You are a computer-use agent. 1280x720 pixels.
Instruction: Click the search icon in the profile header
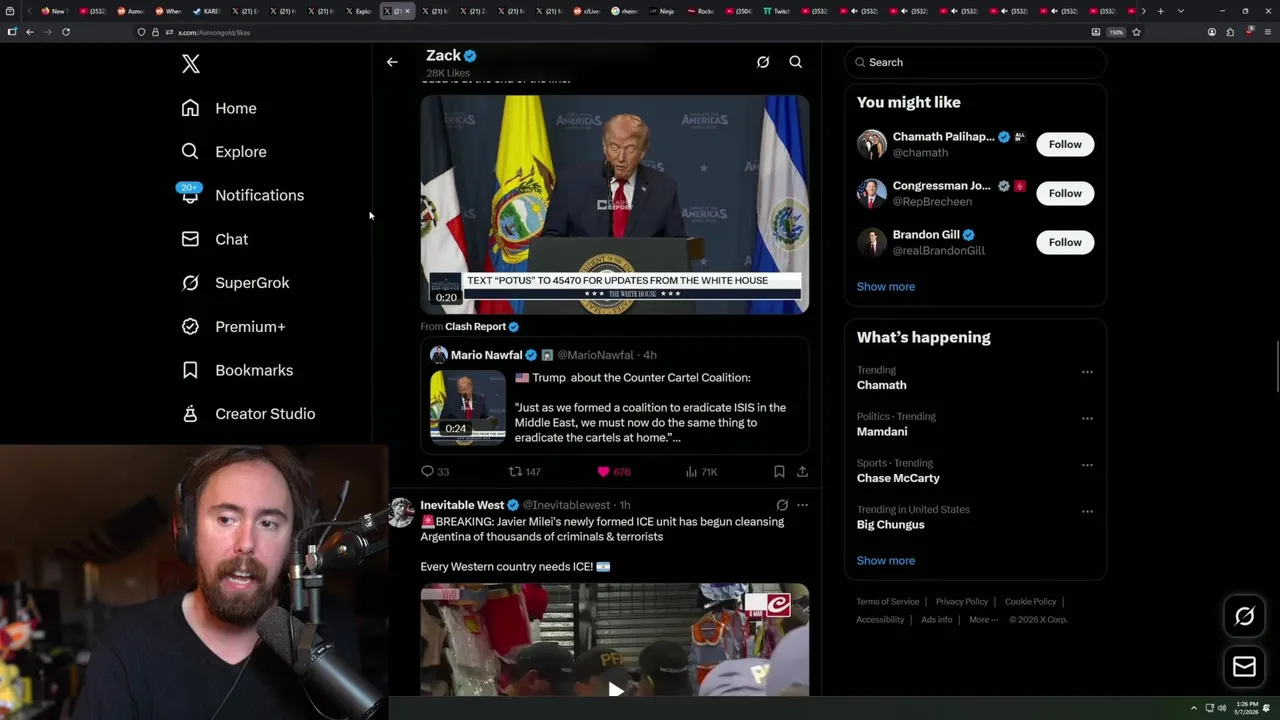coord(796,62)
